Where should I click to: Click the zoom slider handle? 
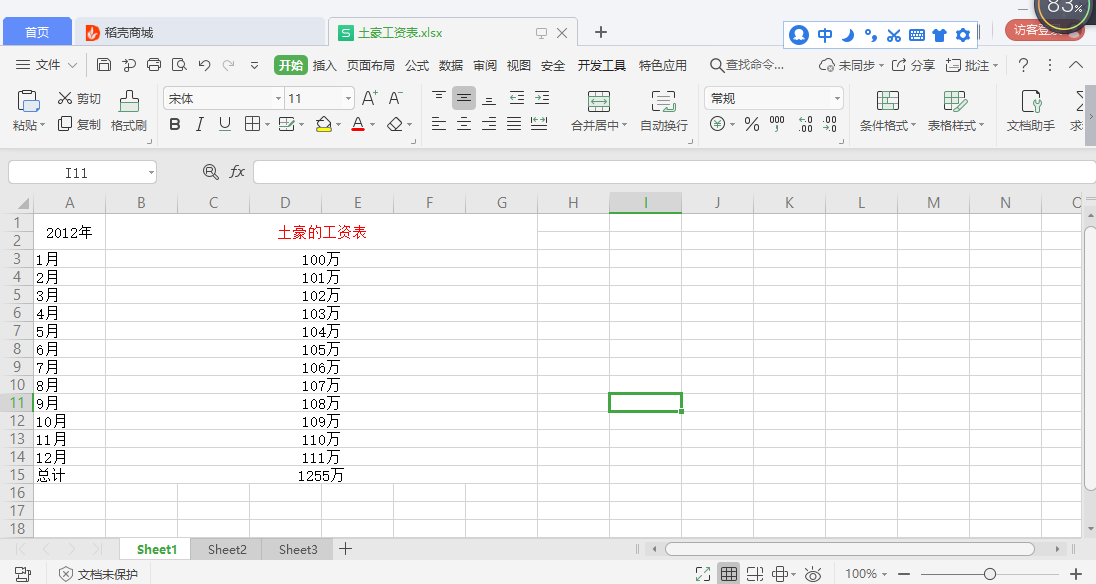pos(989,574)
